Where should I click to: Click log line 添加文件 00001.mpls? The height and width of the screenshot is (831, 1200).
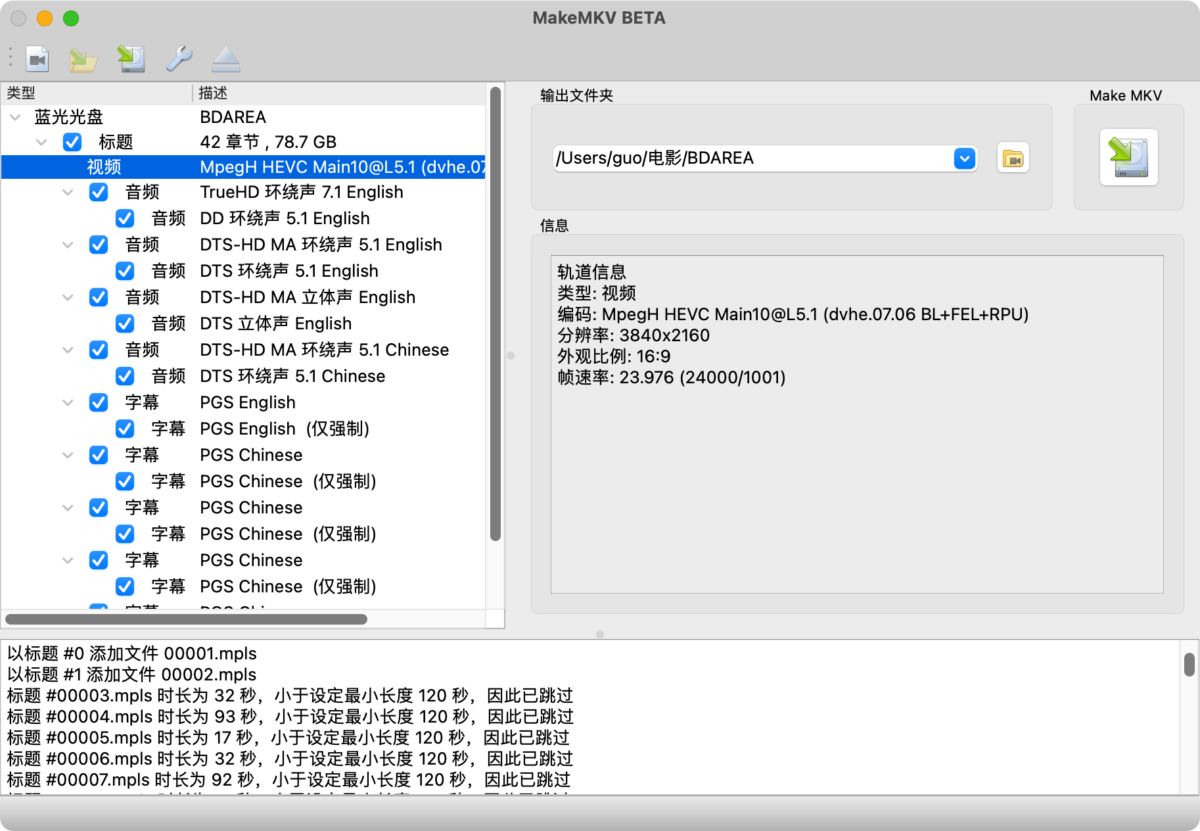132,654
